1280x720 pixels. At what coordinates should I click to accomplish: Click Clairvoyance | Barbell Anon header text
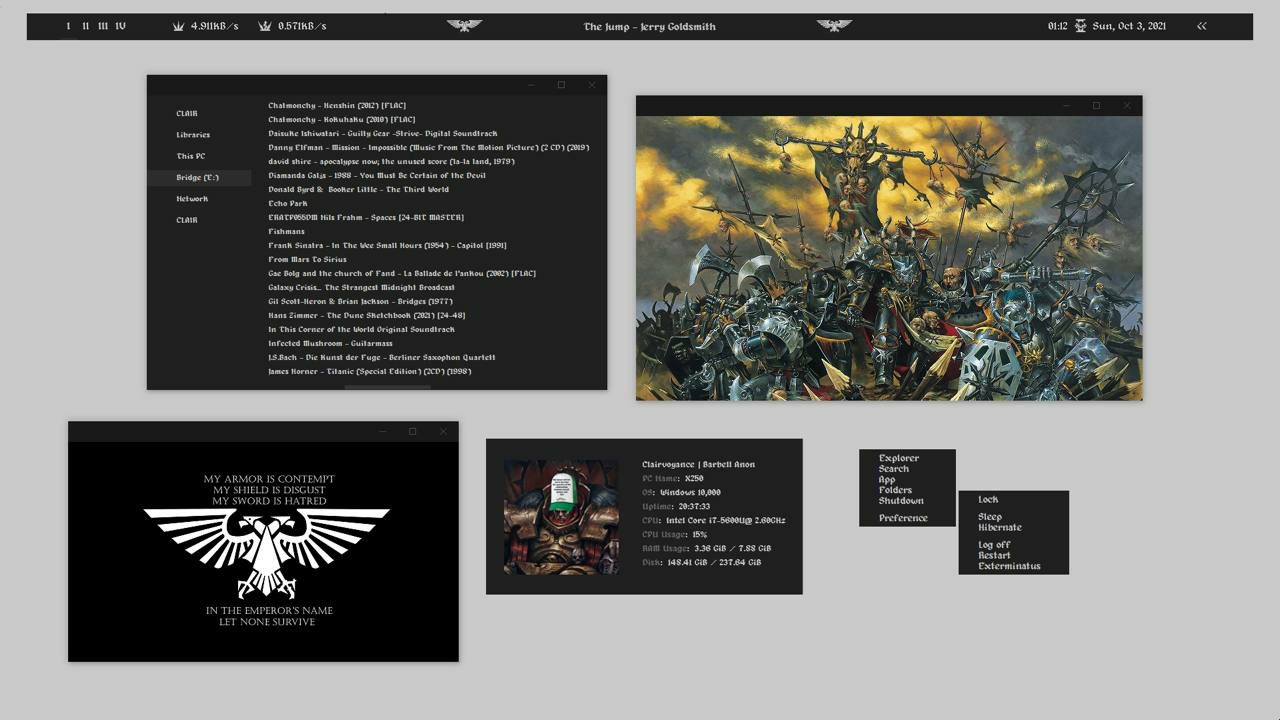pos(698,464)
